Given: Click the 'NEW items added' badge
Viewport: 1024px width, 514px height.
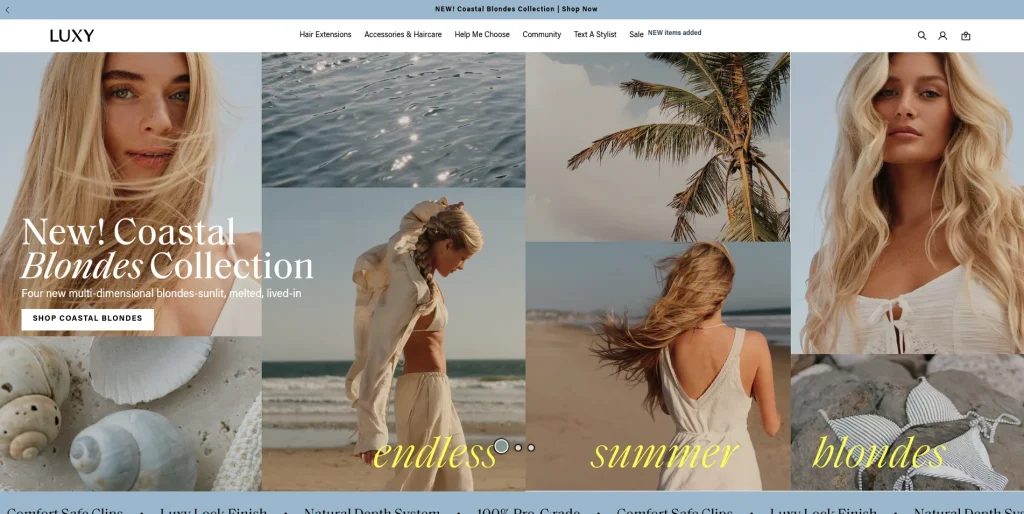Looking at the screenshot, I should coord(675,33).
